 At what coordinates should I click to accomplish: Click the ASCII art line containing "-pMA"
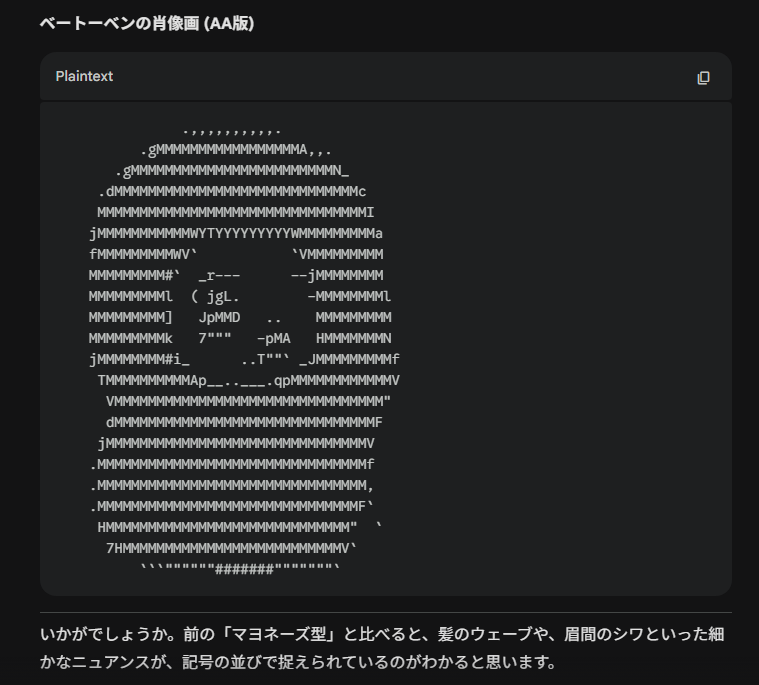point(240,338)
